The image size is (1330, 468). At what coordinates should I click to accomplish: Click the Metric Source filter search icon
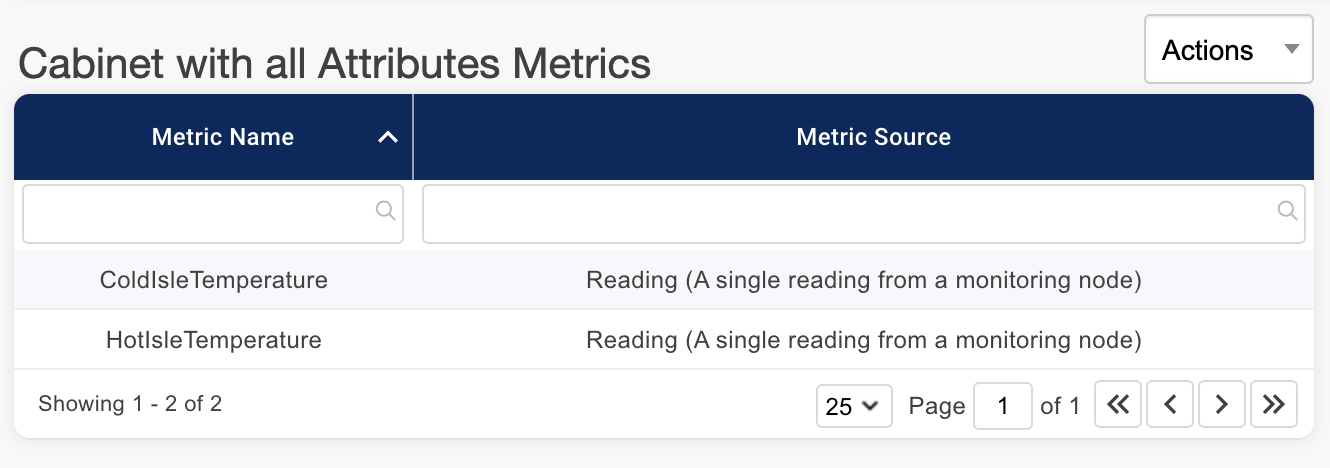(1287, 211)
